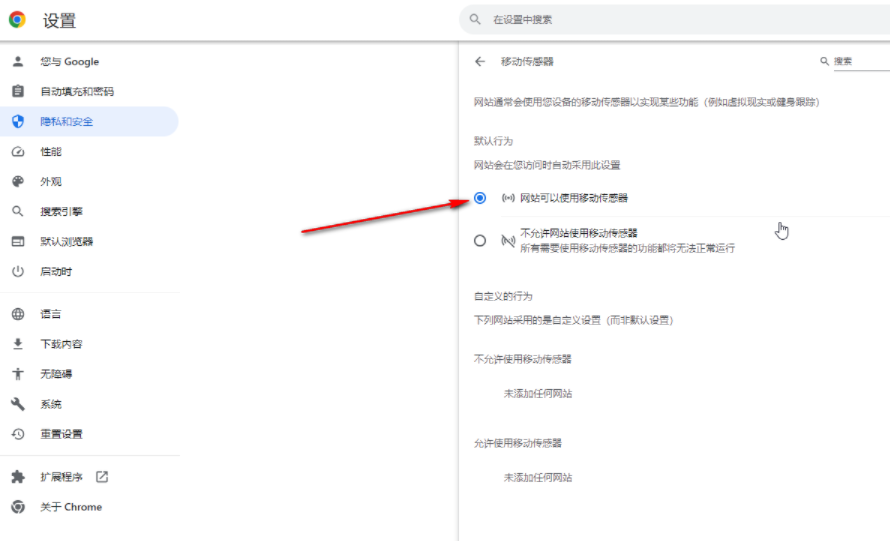Click the 默认行为 section label
Viewport: 890px width, 541px height.
493,141
